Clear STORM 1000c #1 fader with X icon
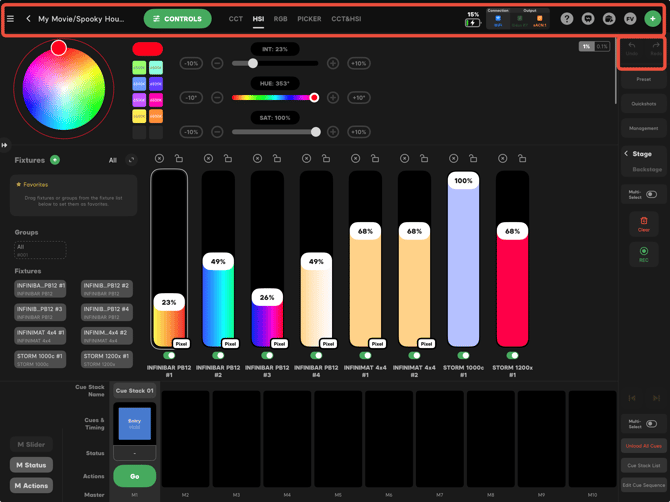This screenshot has width=670, height=502. pos(453,159)
